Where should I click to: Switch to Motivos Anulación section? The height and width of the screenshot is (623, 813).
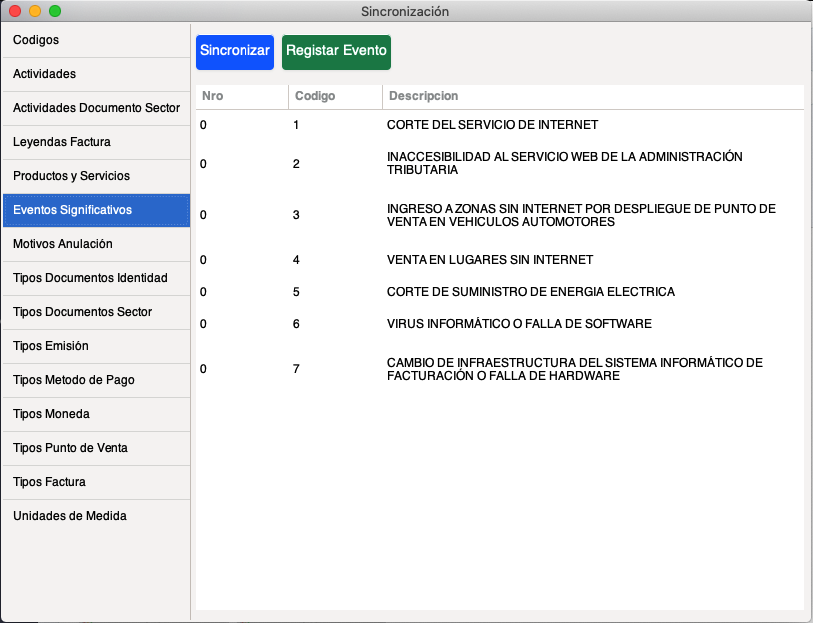(x=95, y=244)
